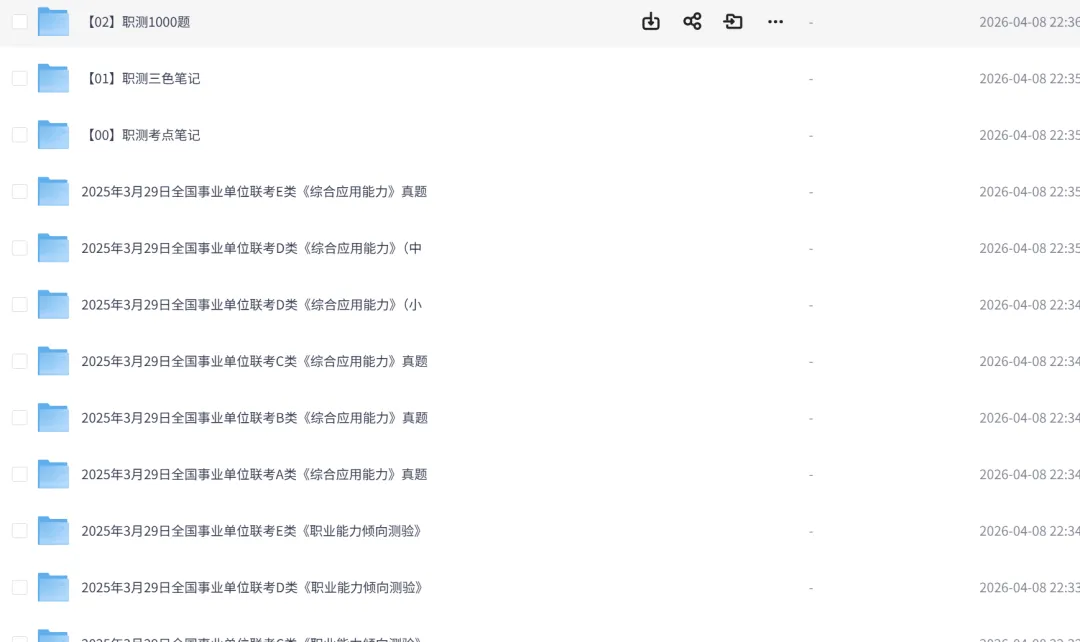
Task: Click the folder icon for 【01】职测三色笔记
Action: pyautogui.click(x=52, y=78)
